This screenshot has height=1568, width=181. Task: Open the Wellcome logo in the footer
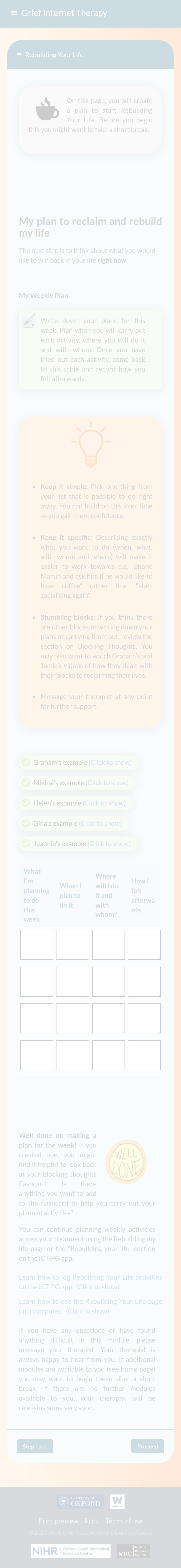tap(117, 1502)
